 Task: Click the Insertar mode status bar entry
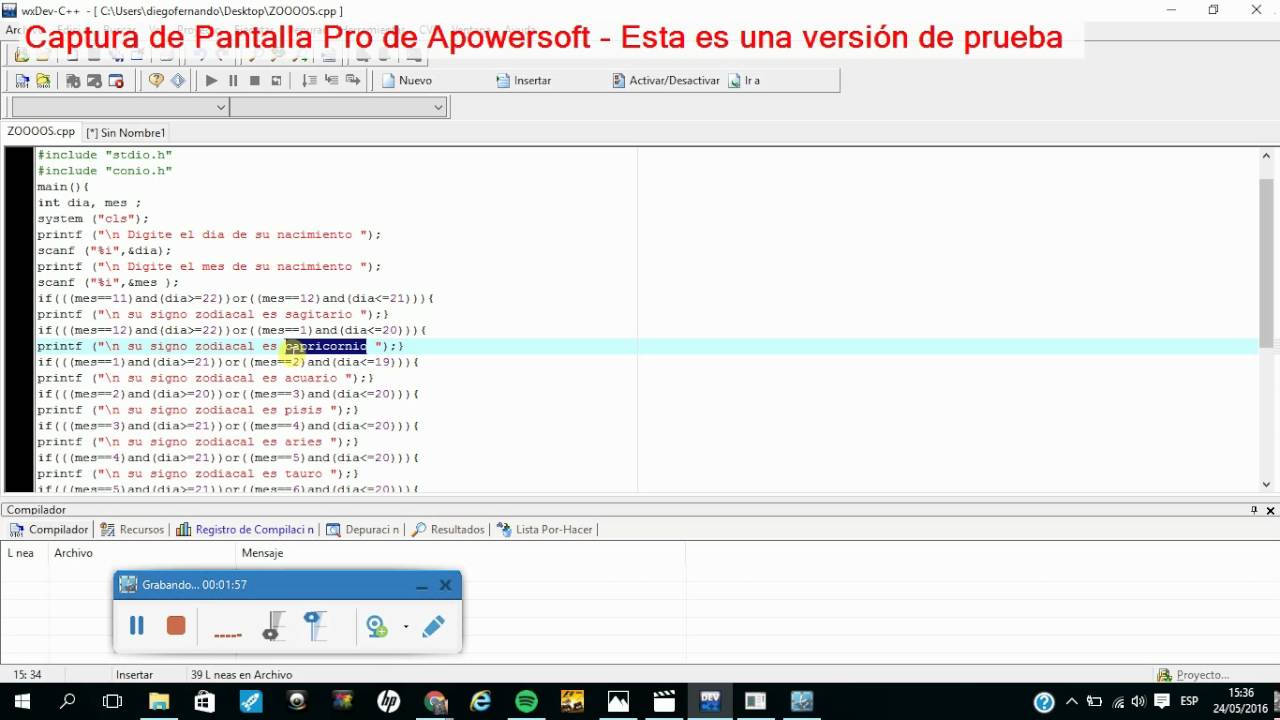tap(134, 675)
